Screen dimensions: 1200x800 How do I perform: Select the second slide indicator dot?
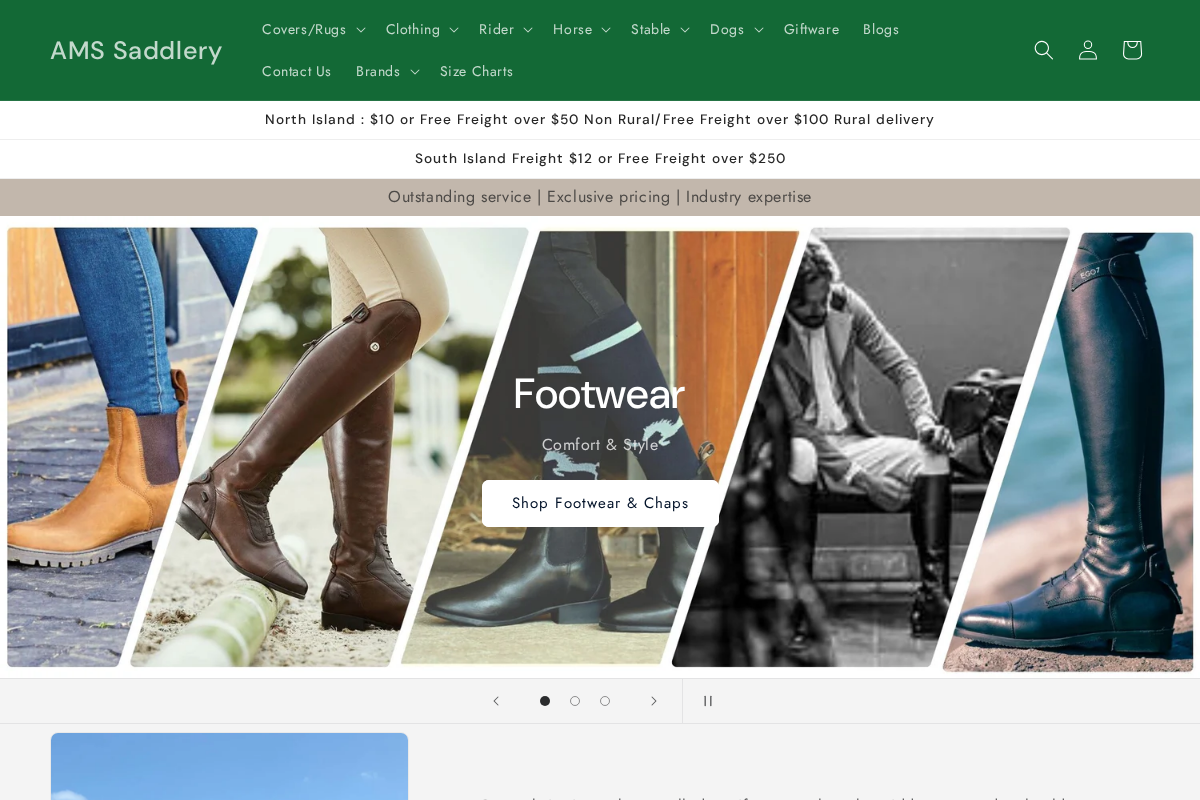575,701
